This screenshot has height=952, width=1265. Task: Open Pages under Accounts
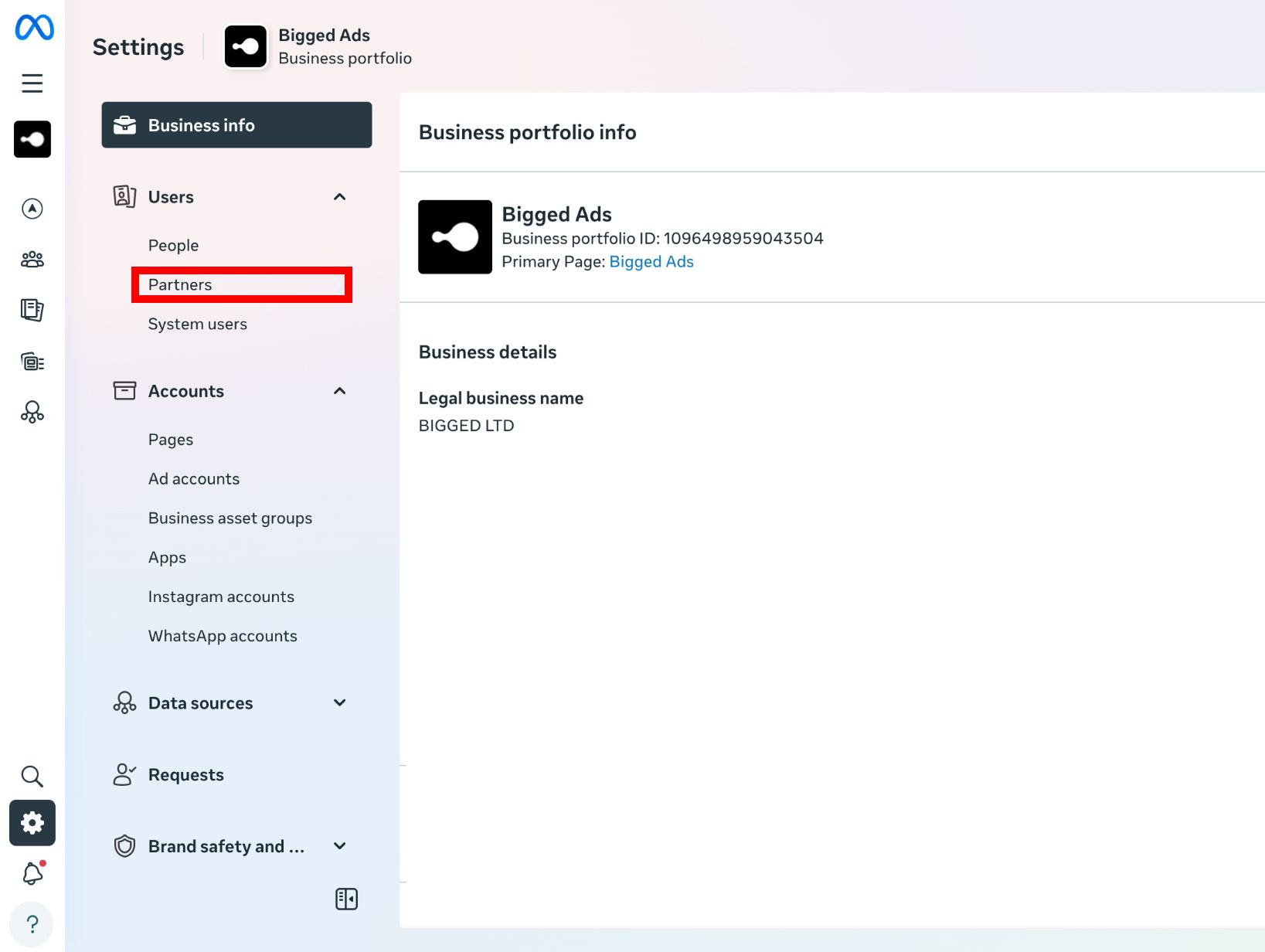tap(171, 440)
